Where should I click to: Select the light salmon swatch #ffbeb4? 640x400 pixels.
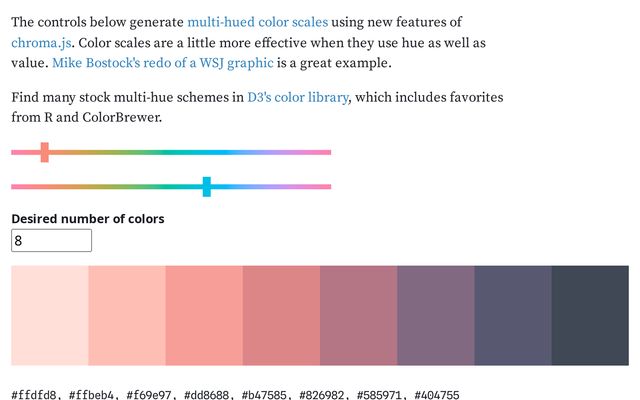pos(127,316)
